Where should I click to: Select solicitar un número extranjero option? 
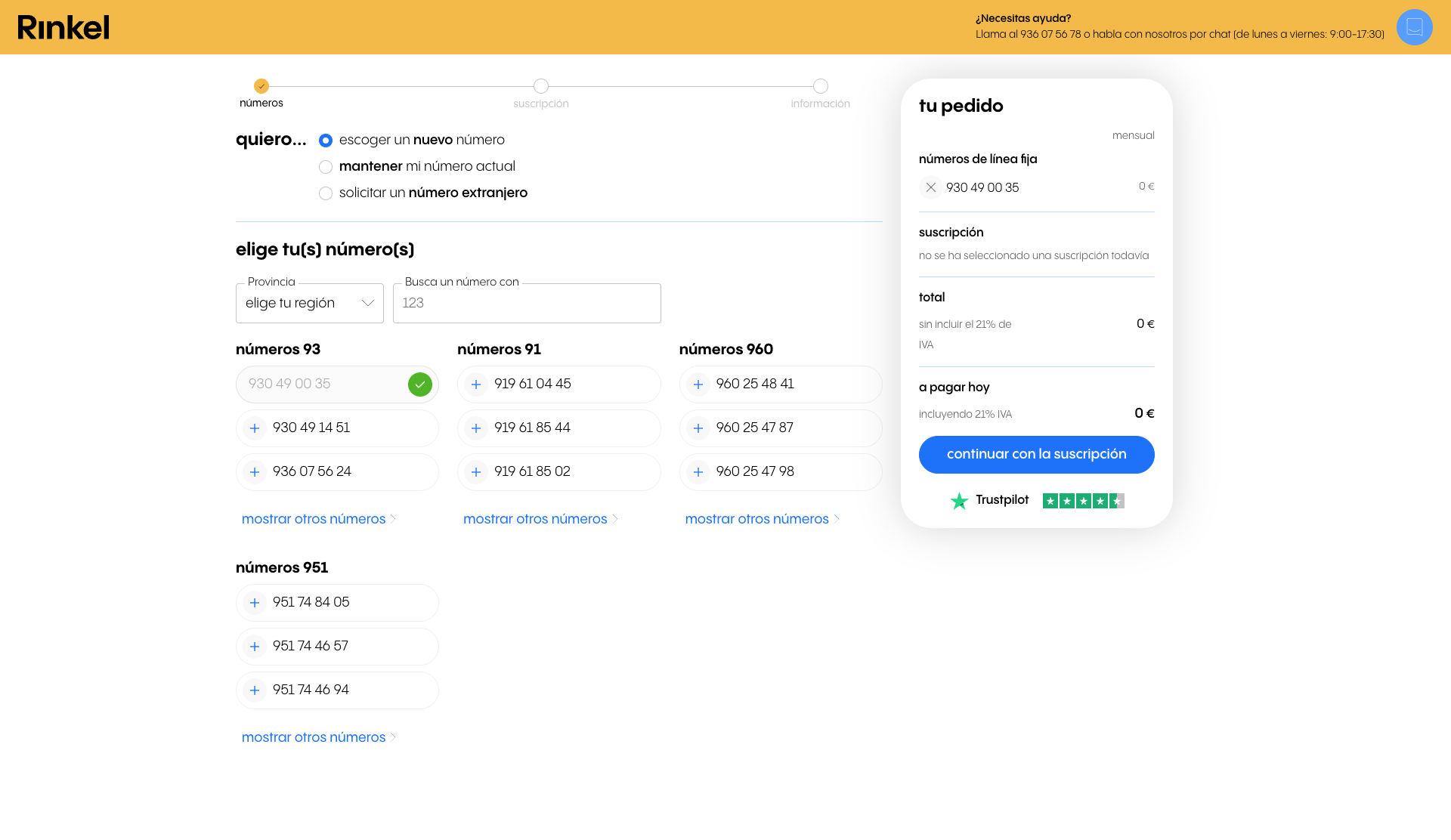pyautogui.click(x=326, y=193)
